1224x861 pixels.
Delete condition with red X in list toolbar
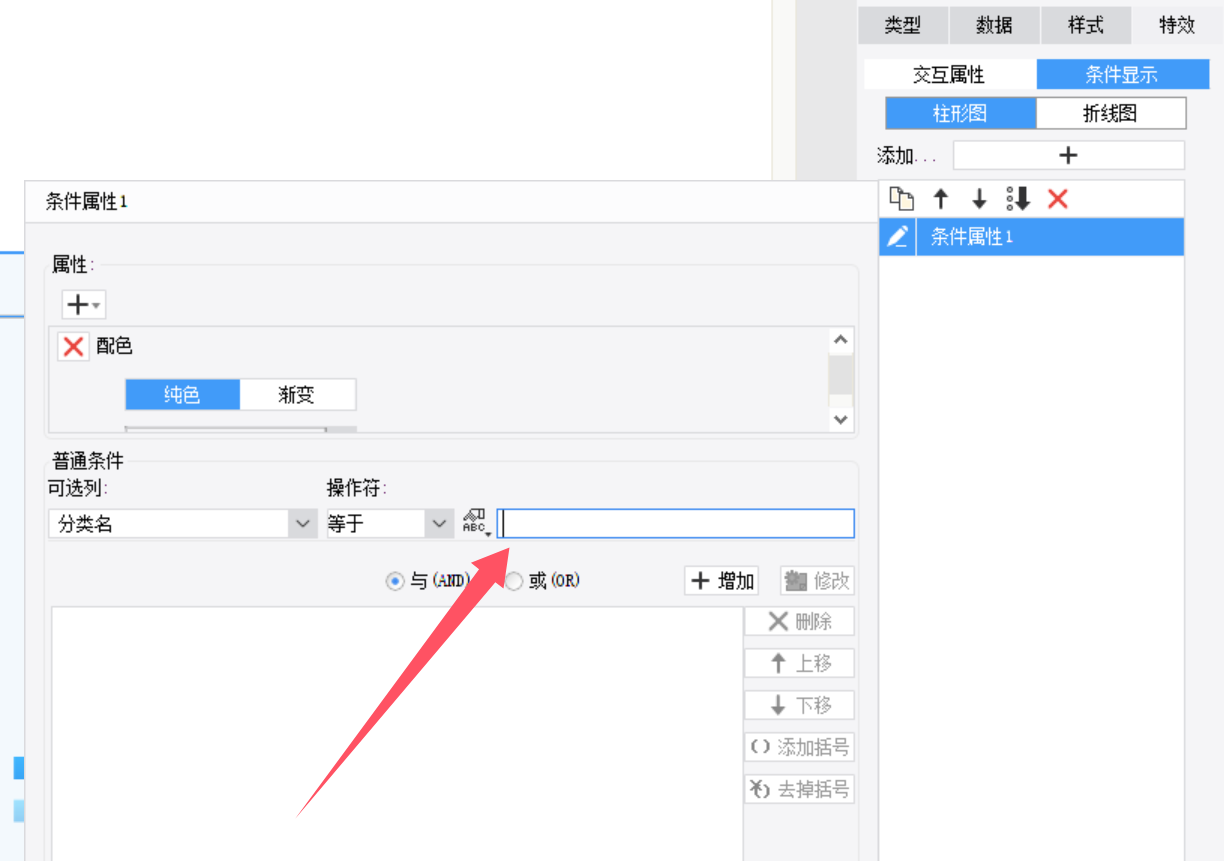point(1058,199)
